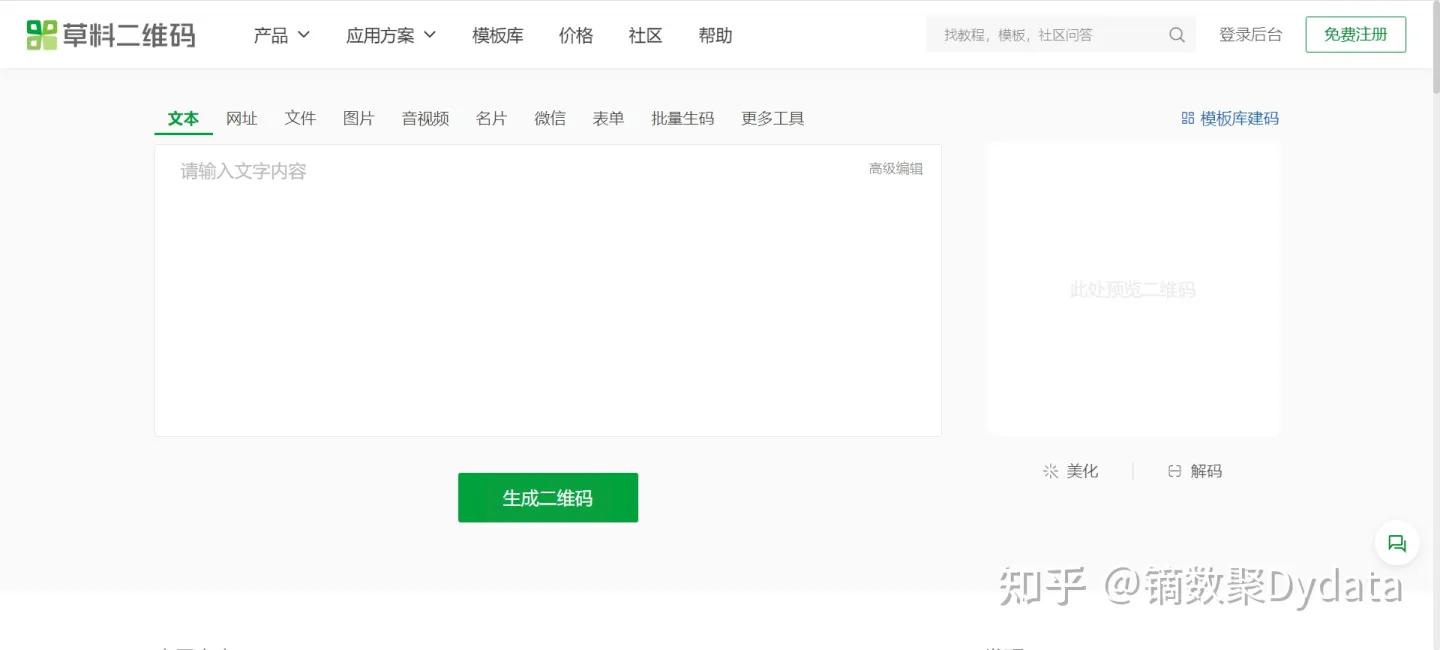The height and width of the screenshot is (650, 1440).
Task: Select the 批量生码 tab icon
Action: (x=682, y=117)
